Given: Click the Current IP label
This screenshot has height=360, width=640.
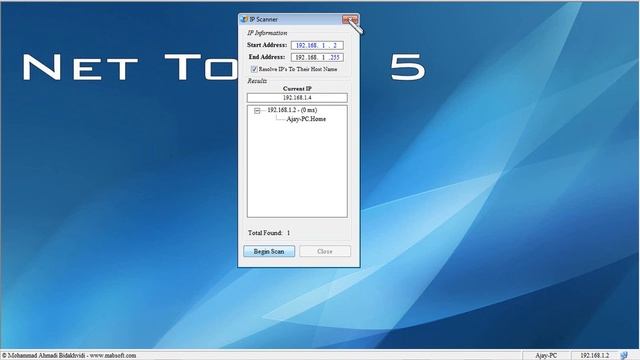Looking at the screenshot, I should coord(297,88).
